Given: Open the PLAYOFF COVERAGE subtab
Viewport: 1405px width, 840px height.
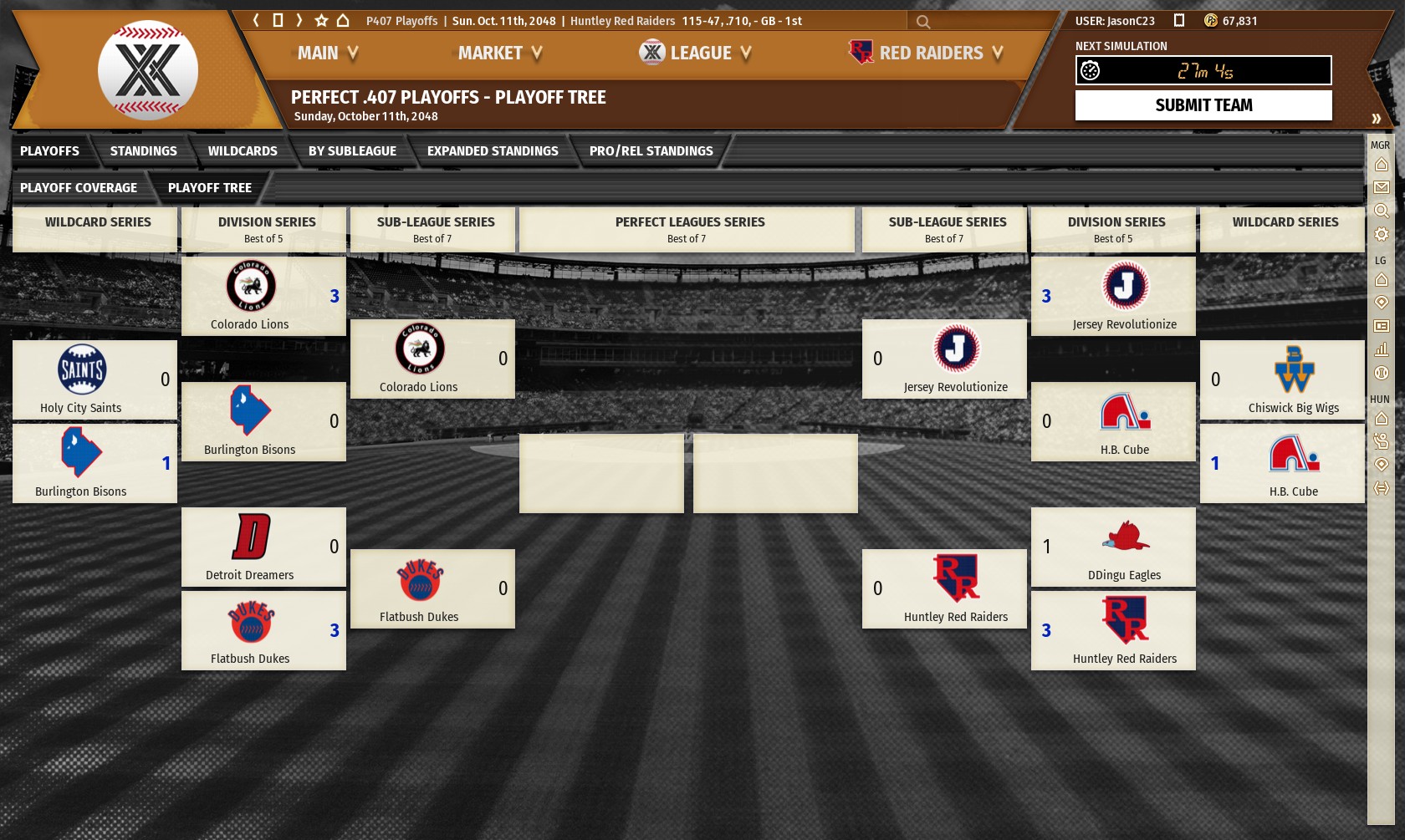Looking at the screenshot, I should click(x=79, y=188).
